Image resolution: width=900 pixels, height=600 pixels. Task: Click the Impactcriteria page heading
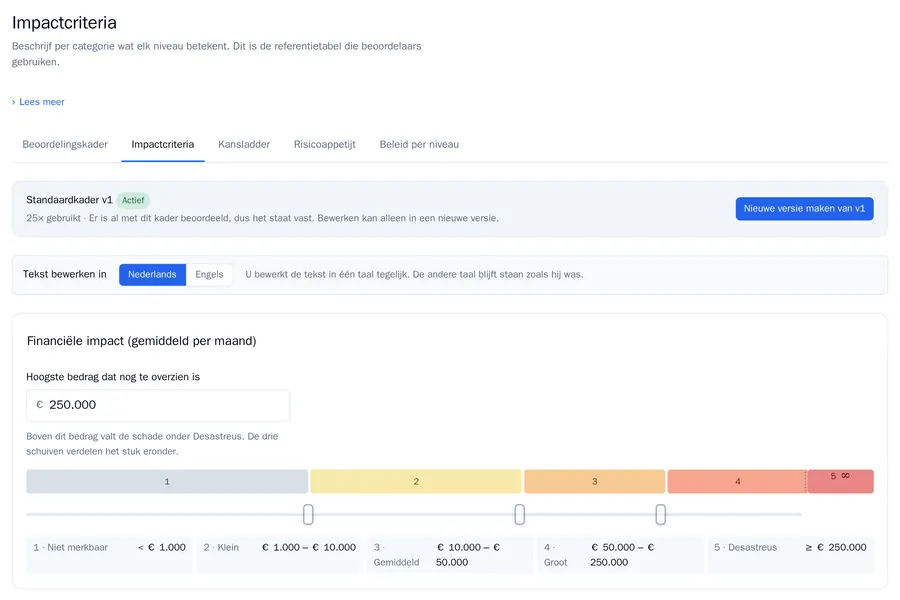64,22
